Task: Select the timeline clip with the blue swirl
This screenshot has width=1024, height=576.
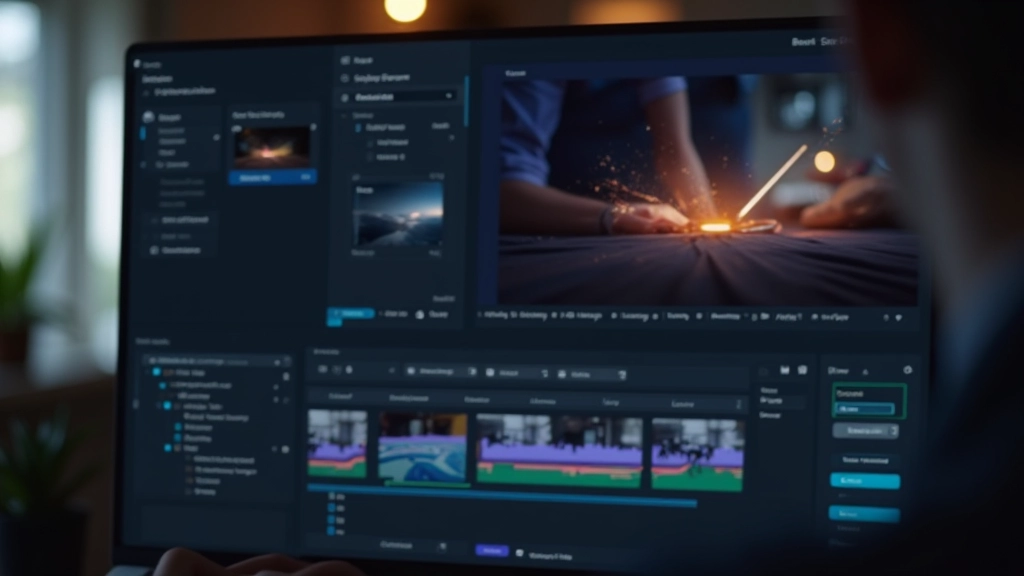Action: tap(423, 449)
